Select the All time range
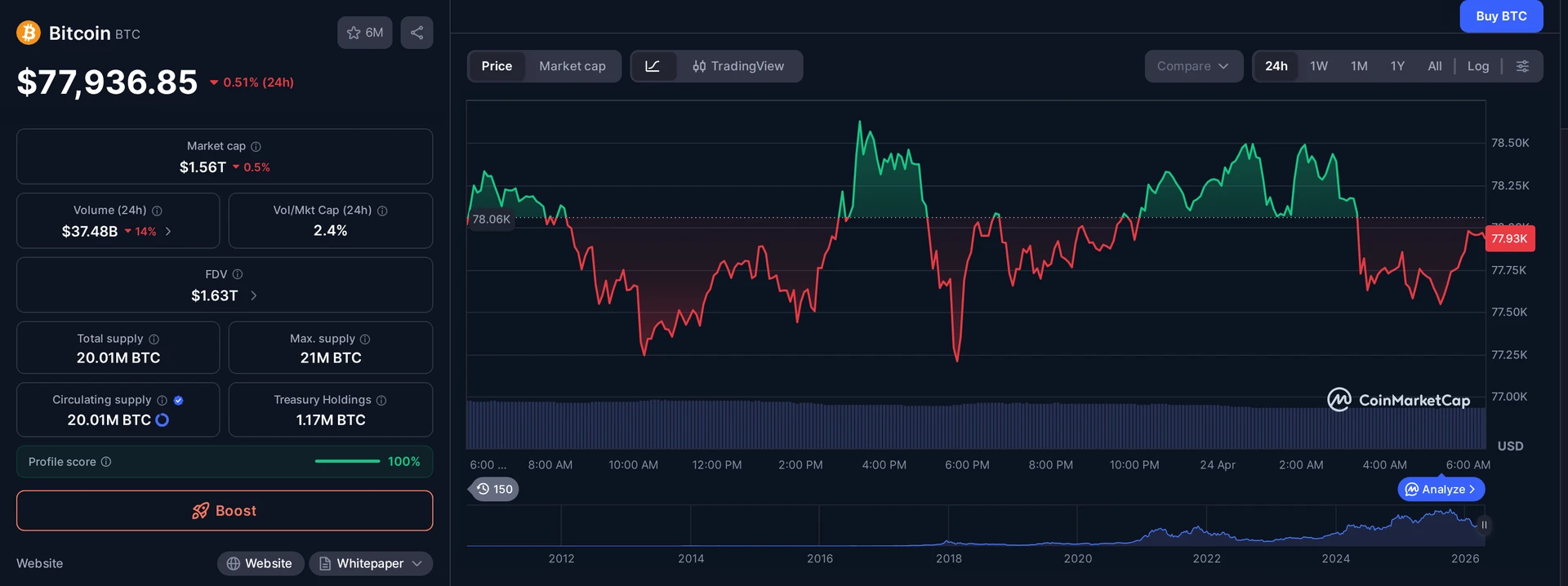Image resolution: width=1568 pixels, height=586 pixels. [1435, 66]
